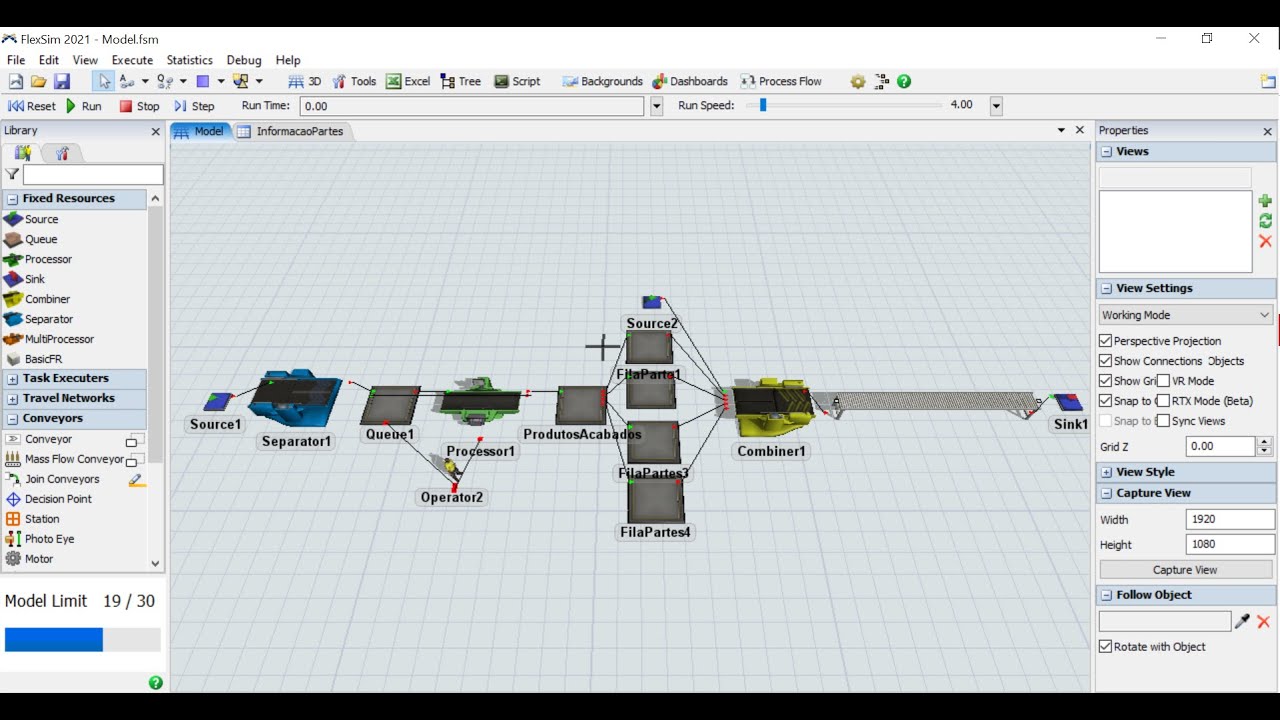
Task: Add a view with the green plus
Action: (1265, 201)
